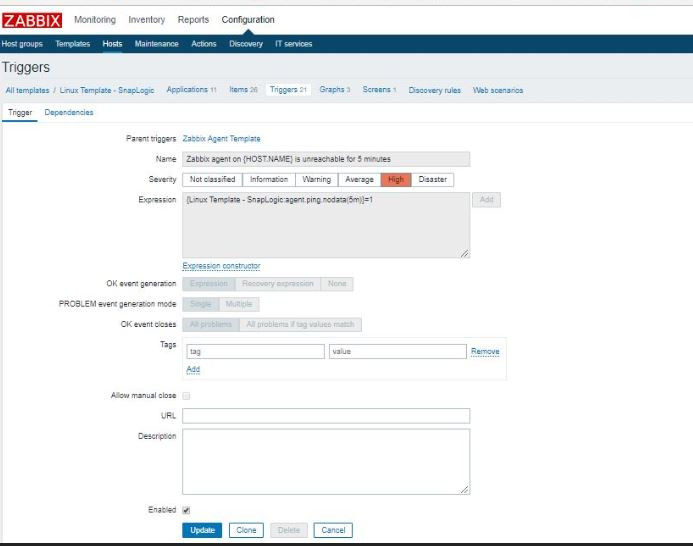693x546 pixels.
Task: Open Linux Template - SnapLogic breadcrumb link
Action: point(107,90)
